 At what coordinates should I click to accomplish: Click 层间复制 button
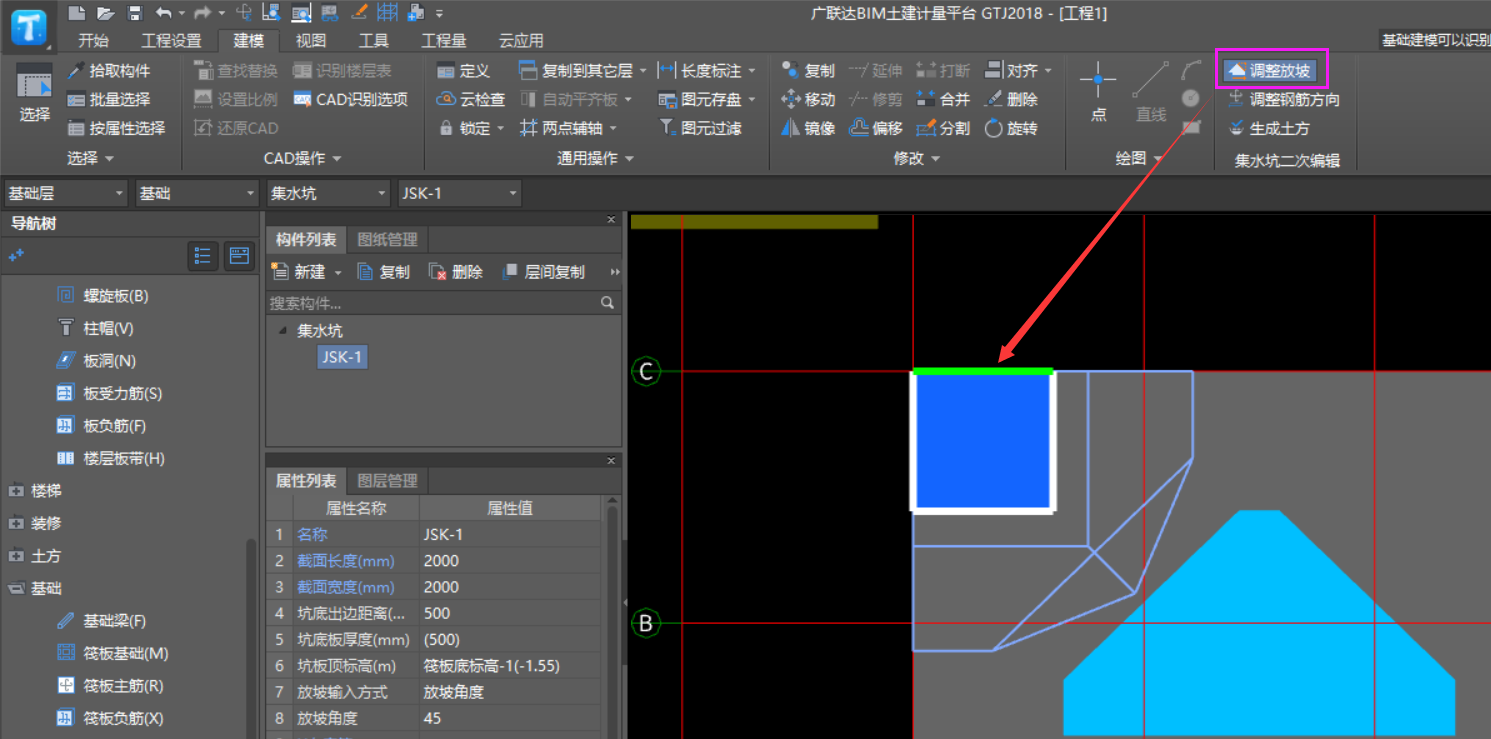543,272
